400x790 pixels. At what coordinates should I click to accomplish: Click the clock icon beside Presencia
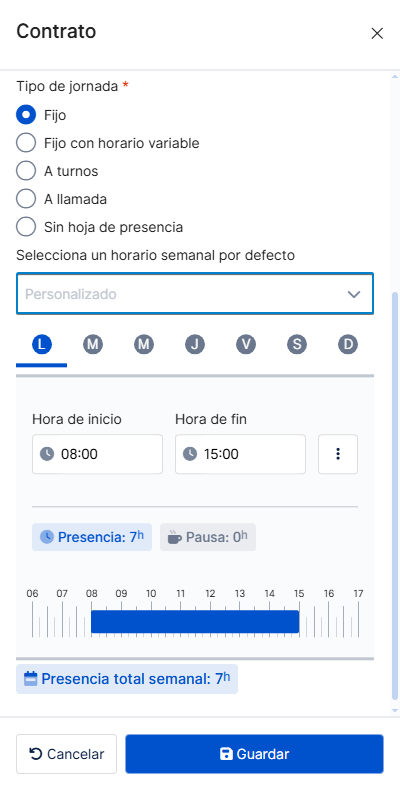click(x=46, y=537)
